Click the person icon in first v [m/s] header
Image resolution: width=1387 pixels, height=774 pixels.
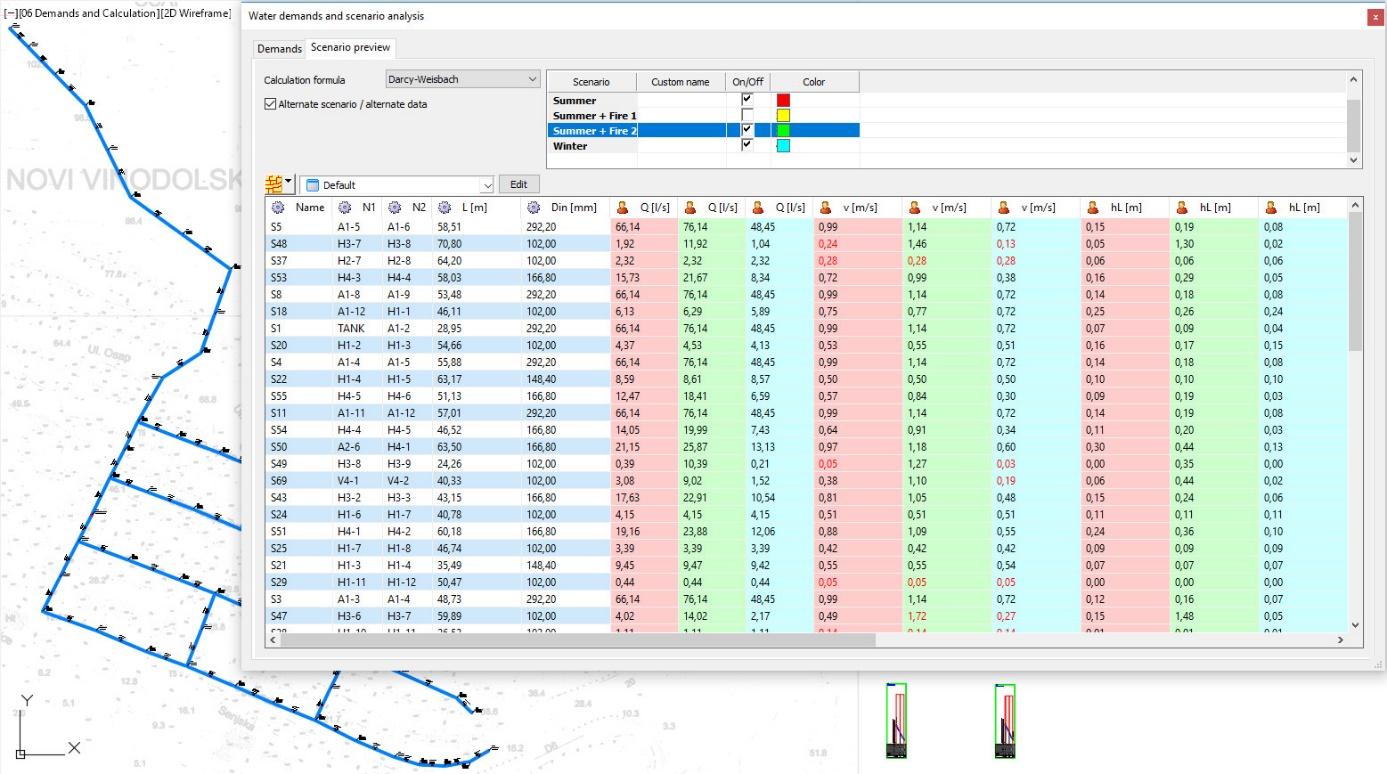point(826,208)
